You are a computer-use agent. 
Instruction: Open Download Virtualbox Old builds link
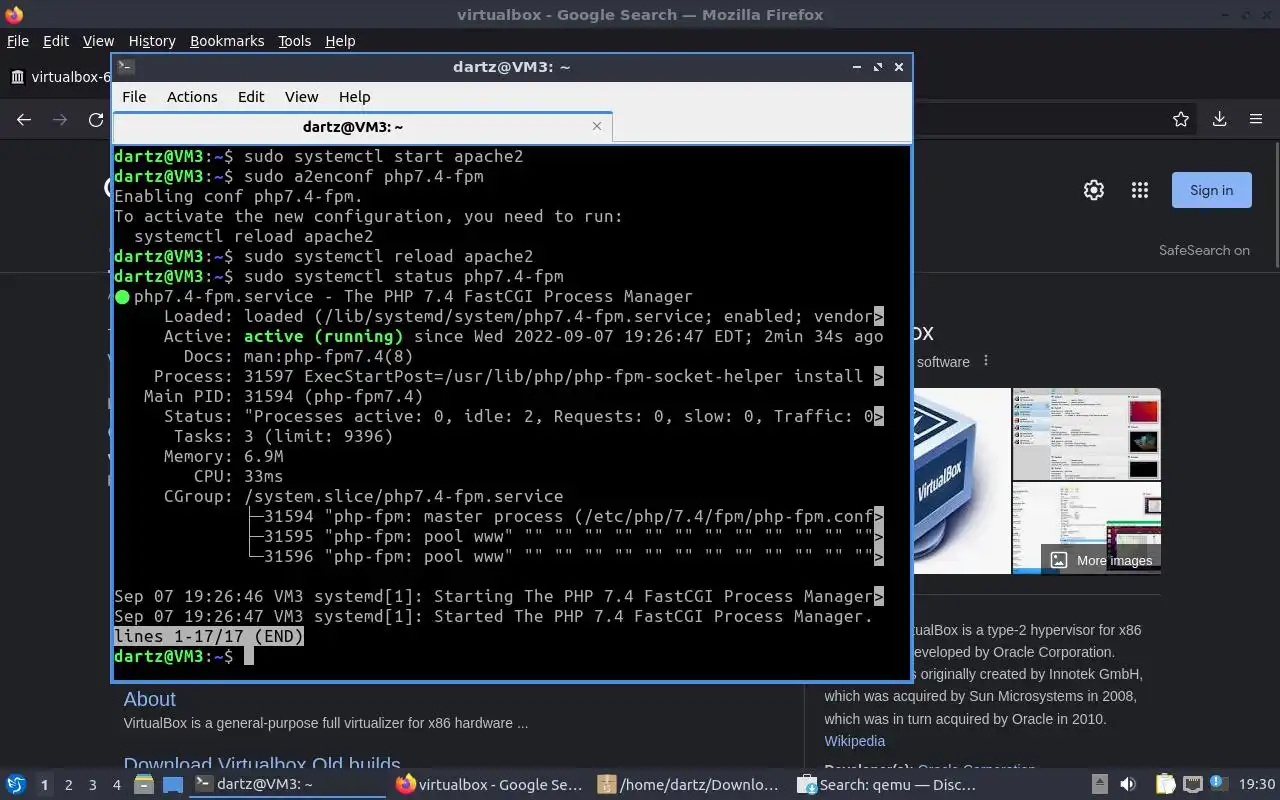262,765
